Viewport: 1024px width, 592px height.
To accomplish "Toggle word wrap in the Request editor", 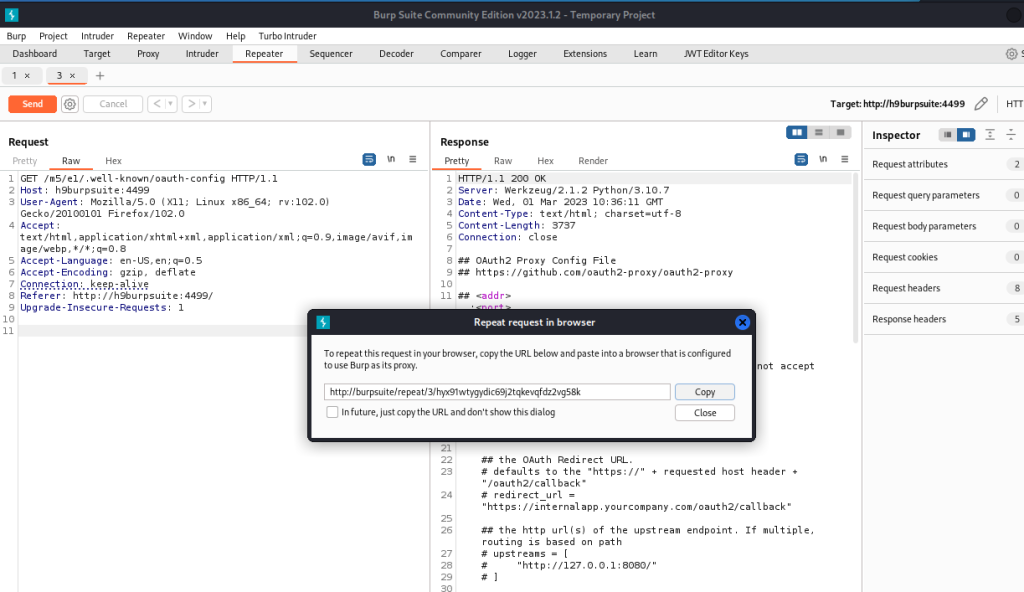I will pyautogui.click(x=369, y=159).
